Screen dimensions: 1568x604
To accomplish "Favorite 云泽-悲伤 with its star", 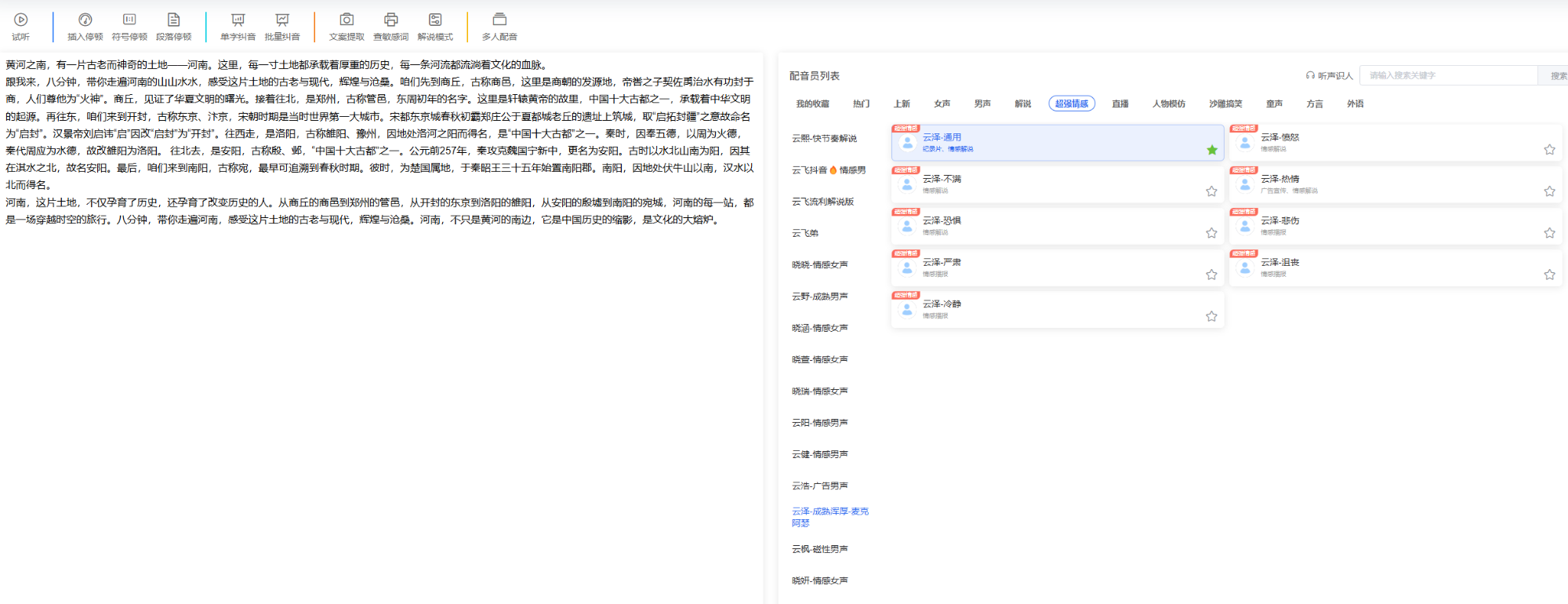I will coord(1550,233).
